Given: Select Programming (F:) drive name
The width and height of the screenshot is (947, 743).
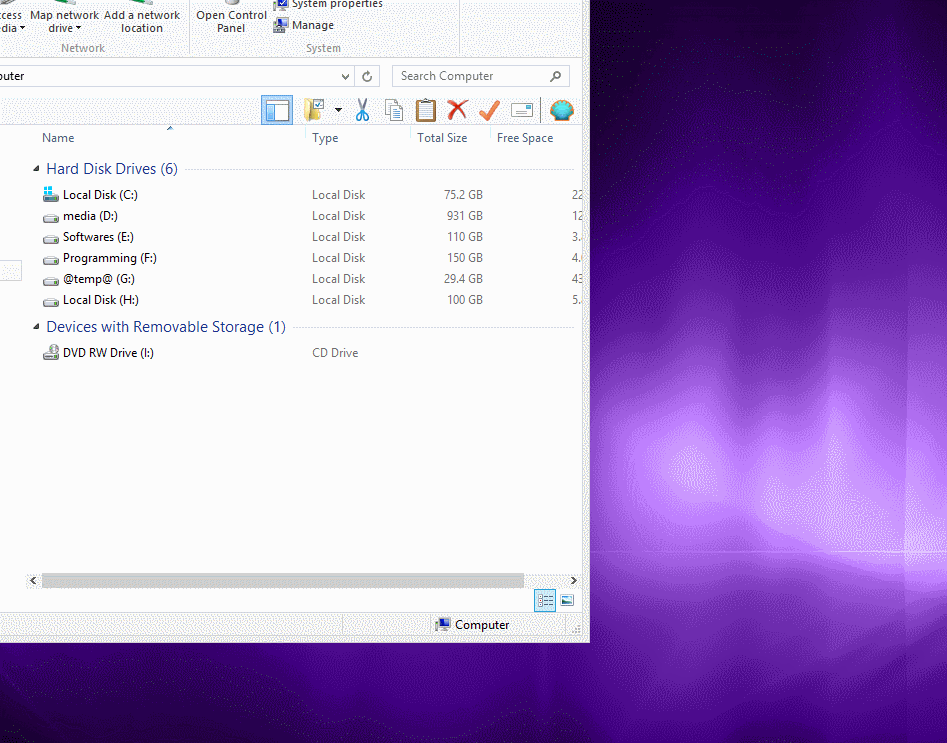Looking at the screenshot, I should pos(110,258).
